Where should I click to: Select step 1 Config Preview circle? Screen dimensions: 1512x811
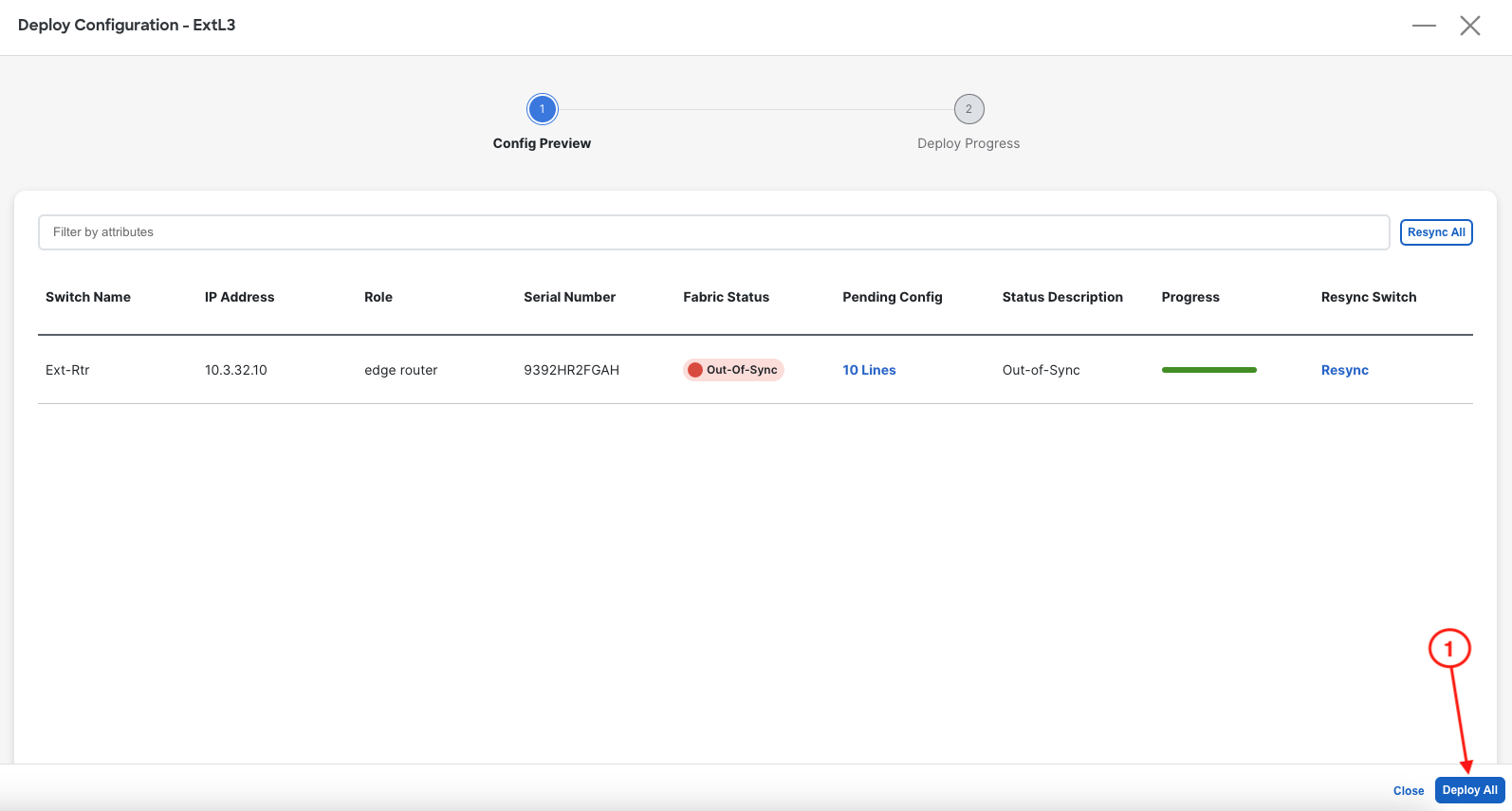543,109
